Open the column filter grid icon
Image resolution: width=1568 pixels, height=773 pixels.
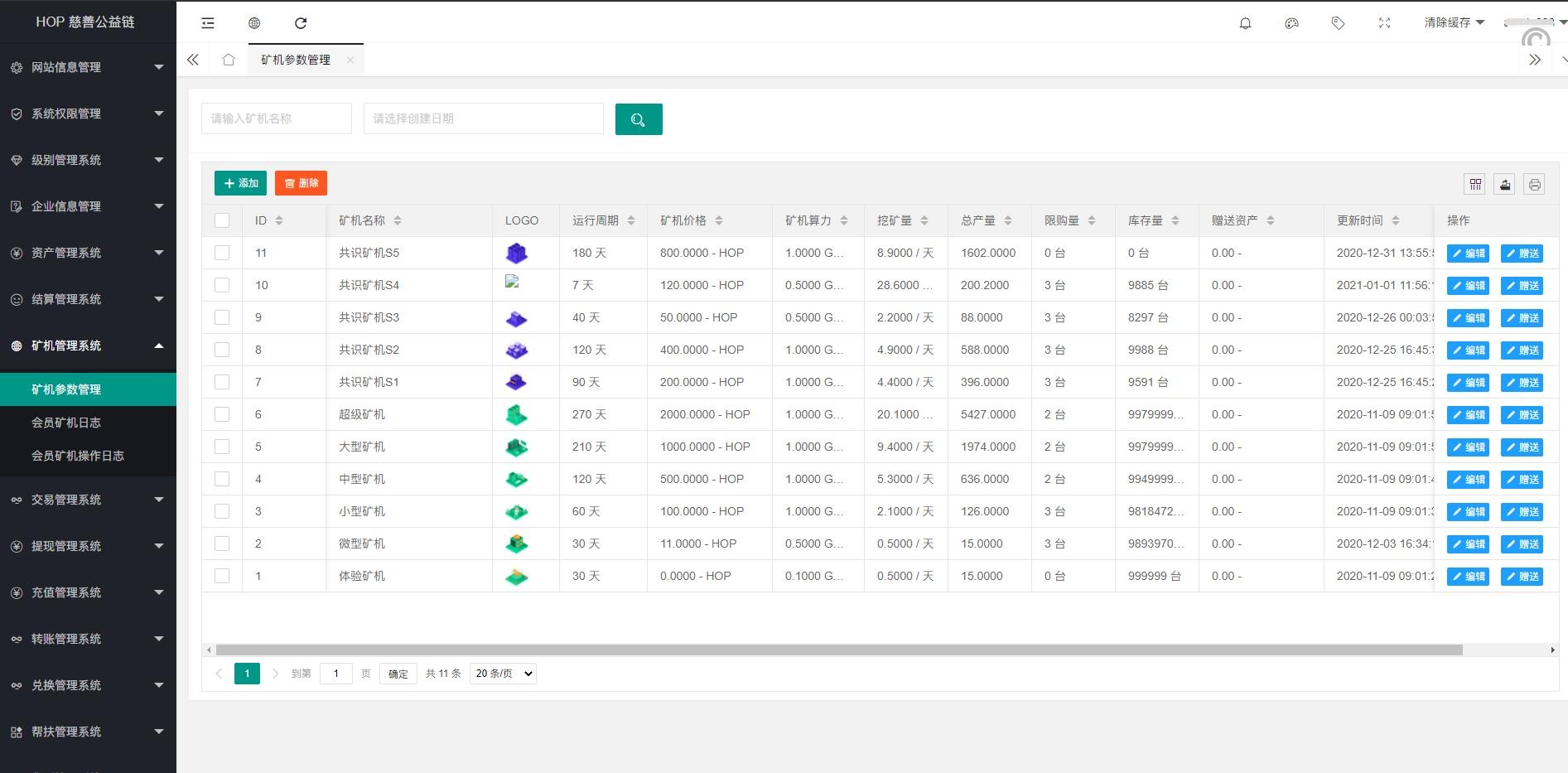pyautogui.click(x=1475, y=185)
